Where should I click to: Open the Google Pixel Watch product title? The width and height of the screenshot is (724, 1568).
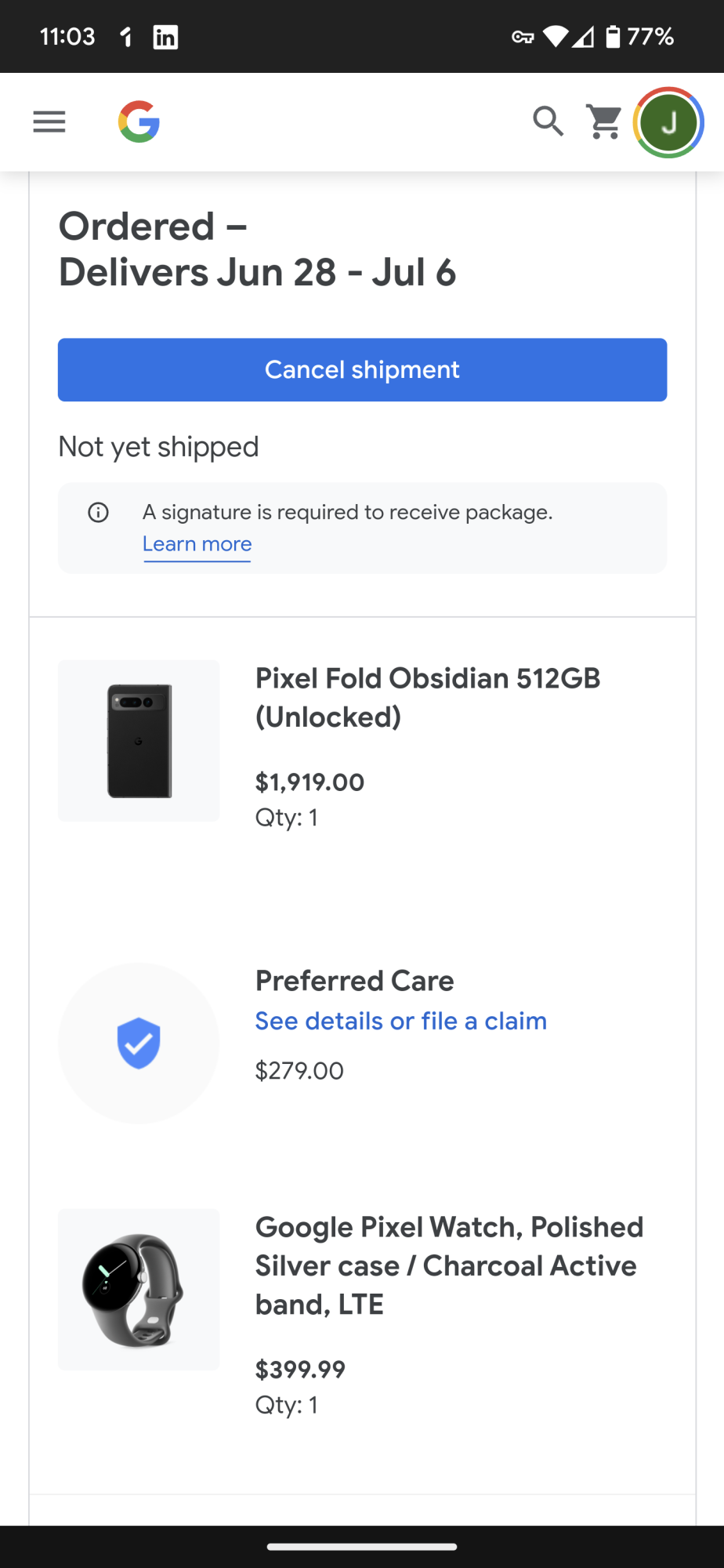[449, 1265]
